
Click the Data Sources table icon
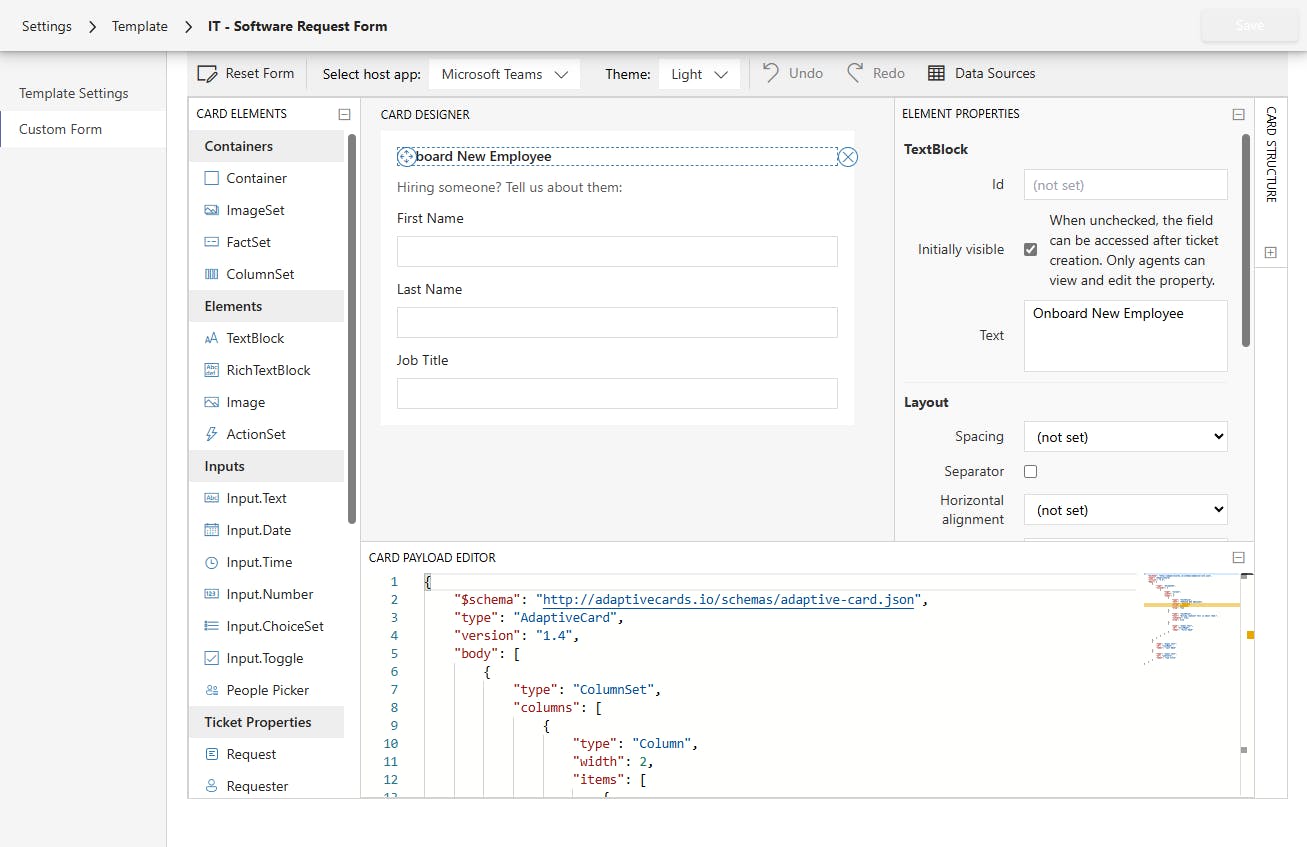936,73
